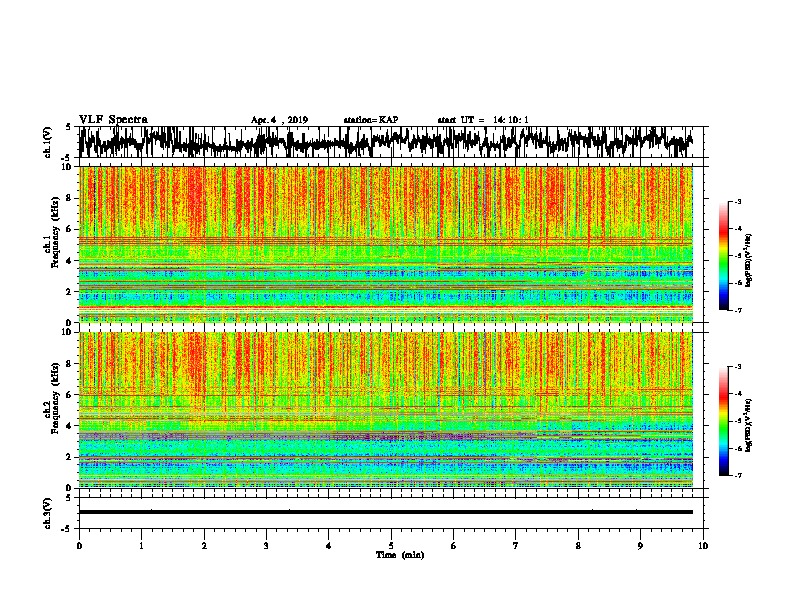Viewport: 792px width, 612px height.
Task: Select the date text "Apr. 4, 2019"
Action: [279, 120]
